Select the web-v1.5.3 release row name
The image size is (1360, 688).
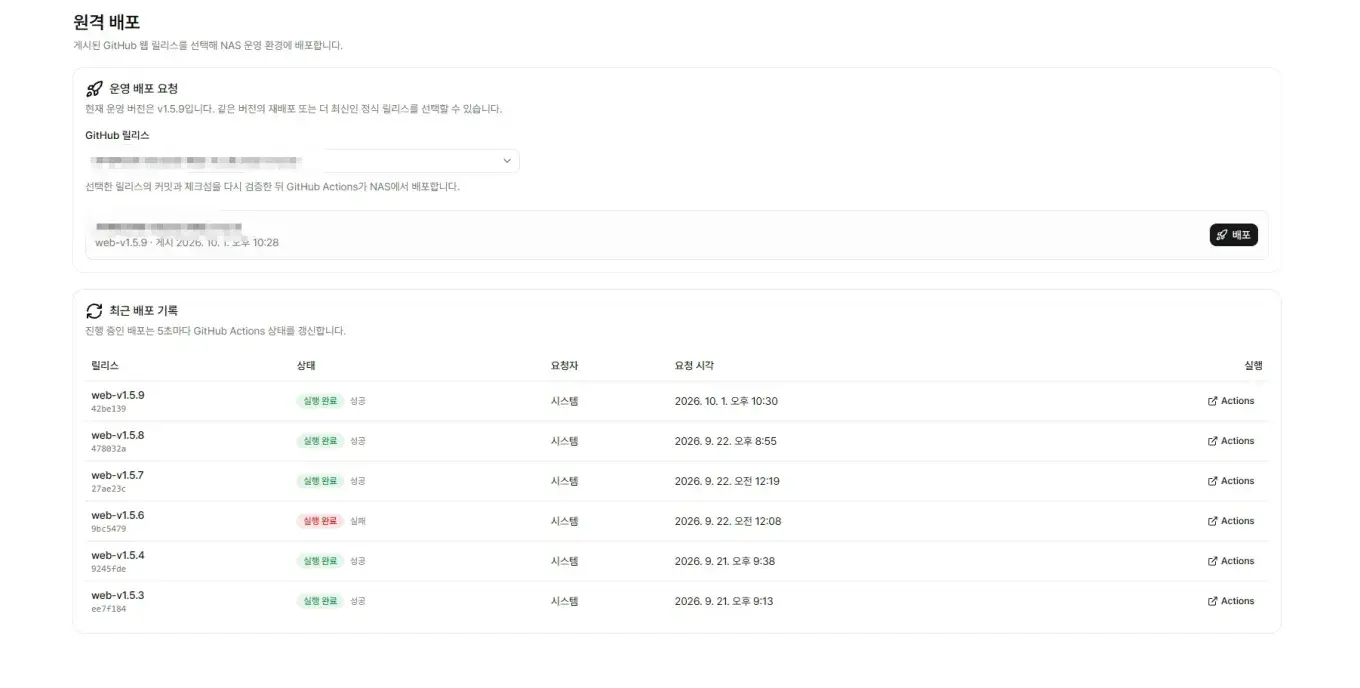tap(118, 595)
